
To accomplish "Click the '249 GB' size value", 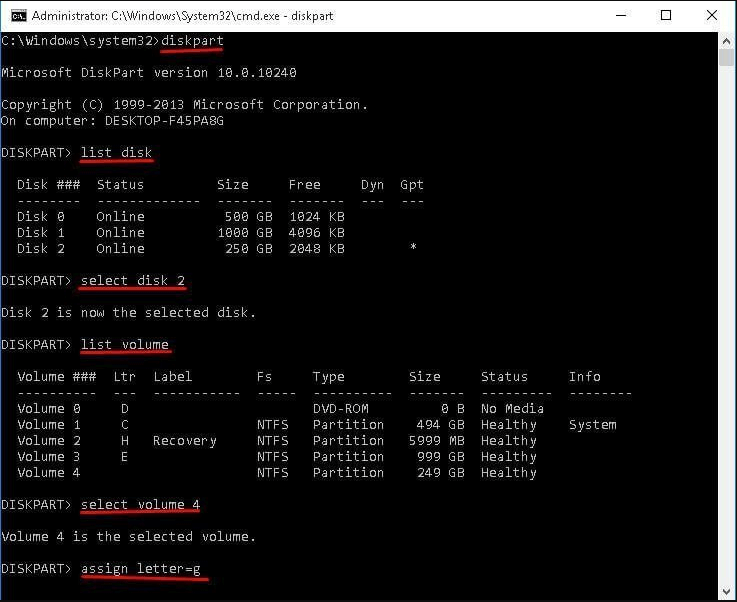I will pyautogui.click(x=440, y=473).
